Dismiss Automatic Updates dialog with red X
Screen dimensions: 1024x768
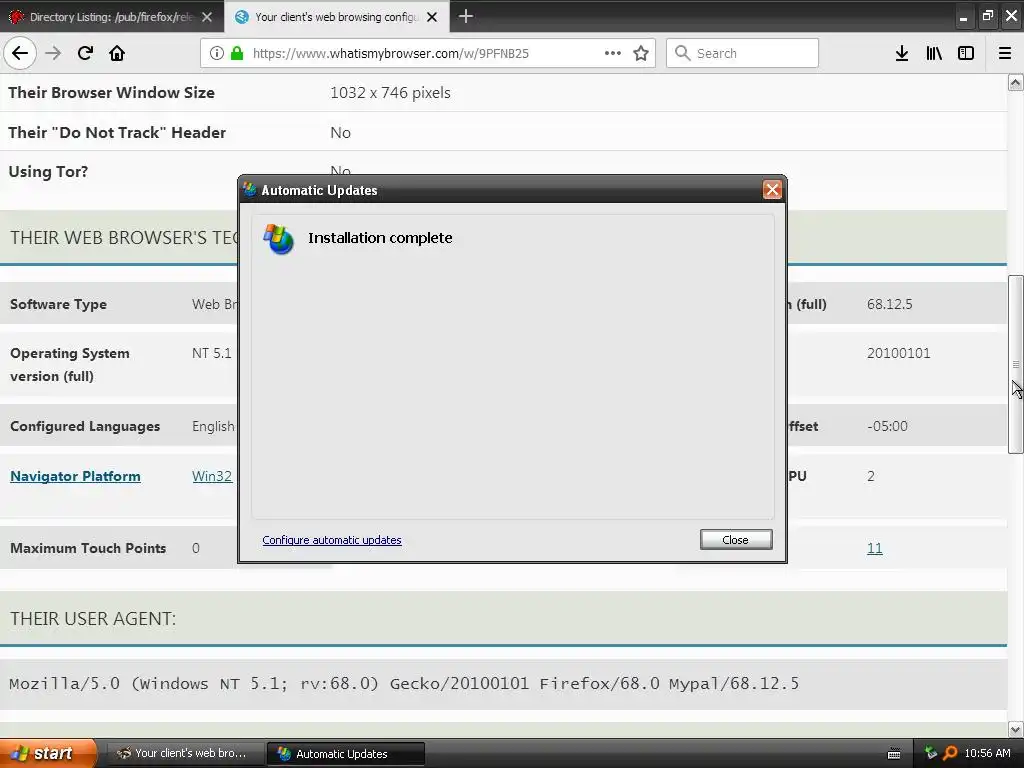pyautogui.click(x=772, y=189)
